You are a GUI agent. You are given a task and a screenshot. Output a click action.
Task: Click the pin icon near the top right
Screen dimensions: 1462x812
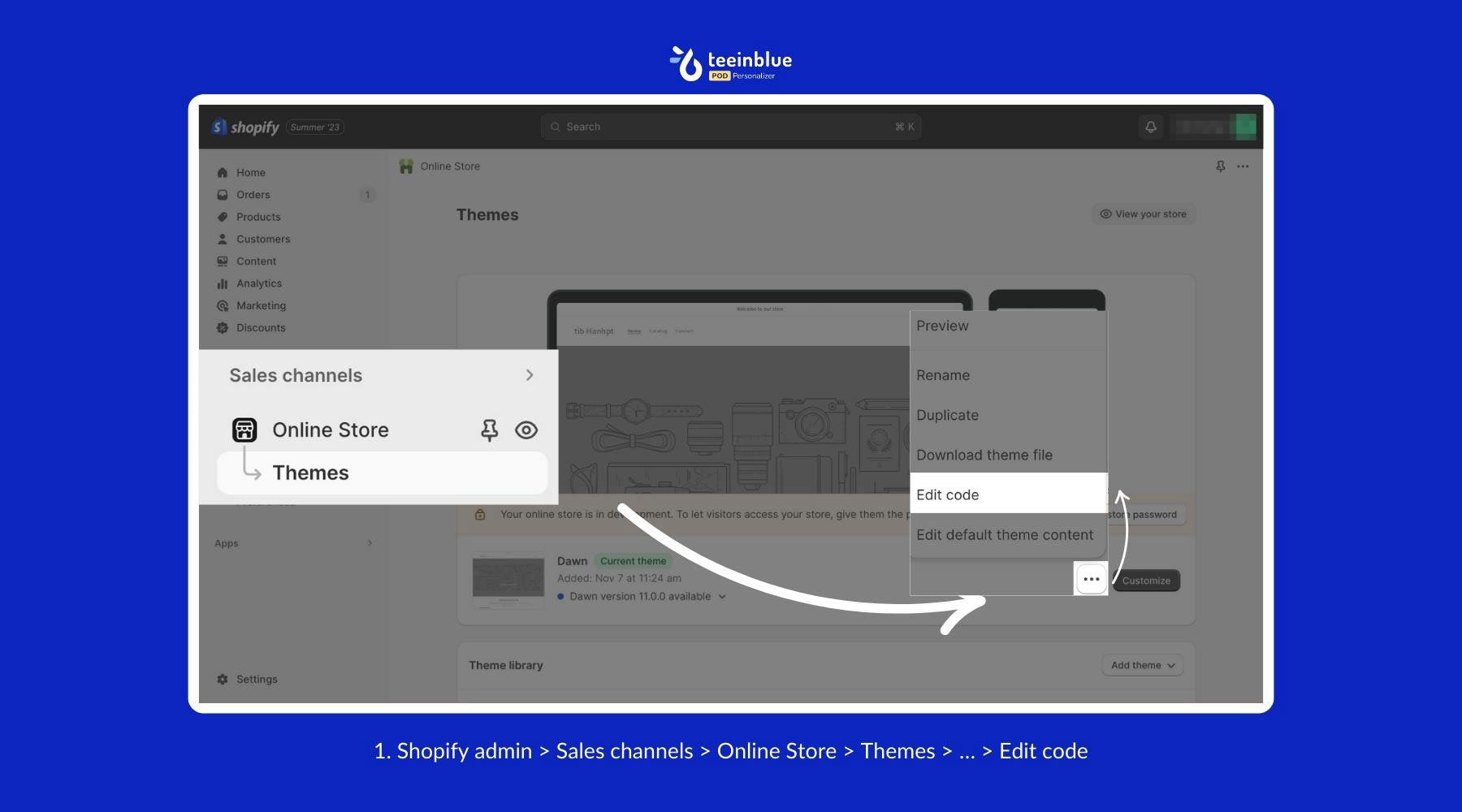[1220, 166]
